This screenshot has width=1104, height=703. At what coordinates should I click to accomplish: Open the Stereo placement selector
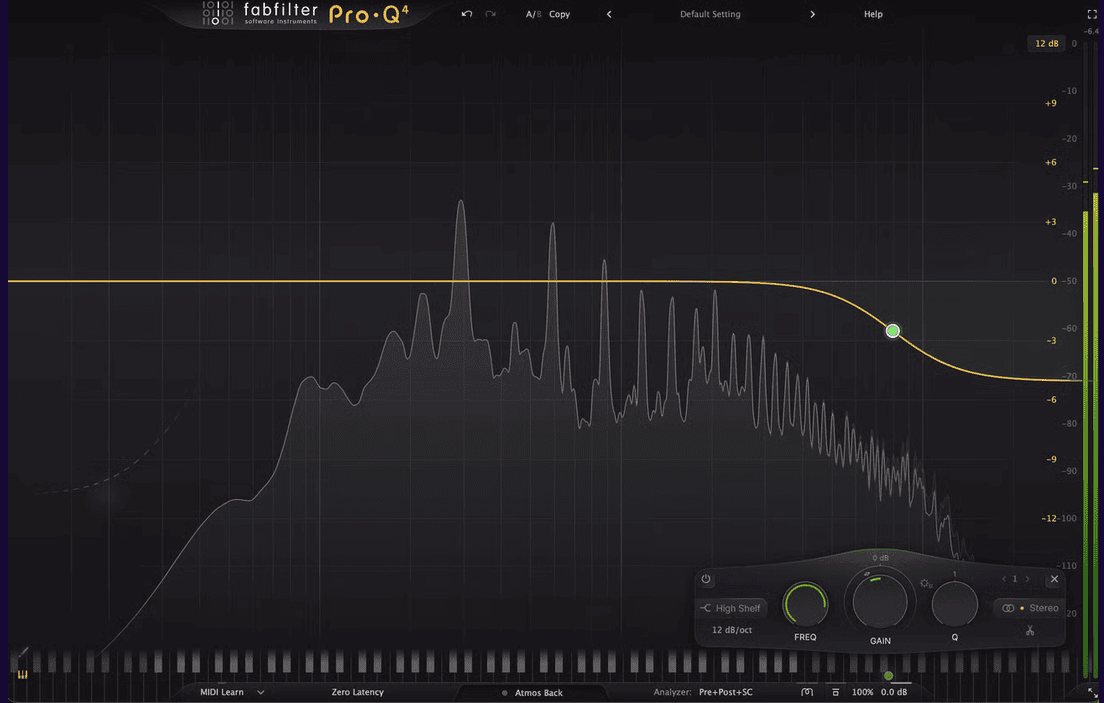click(x=1031, y=608)
